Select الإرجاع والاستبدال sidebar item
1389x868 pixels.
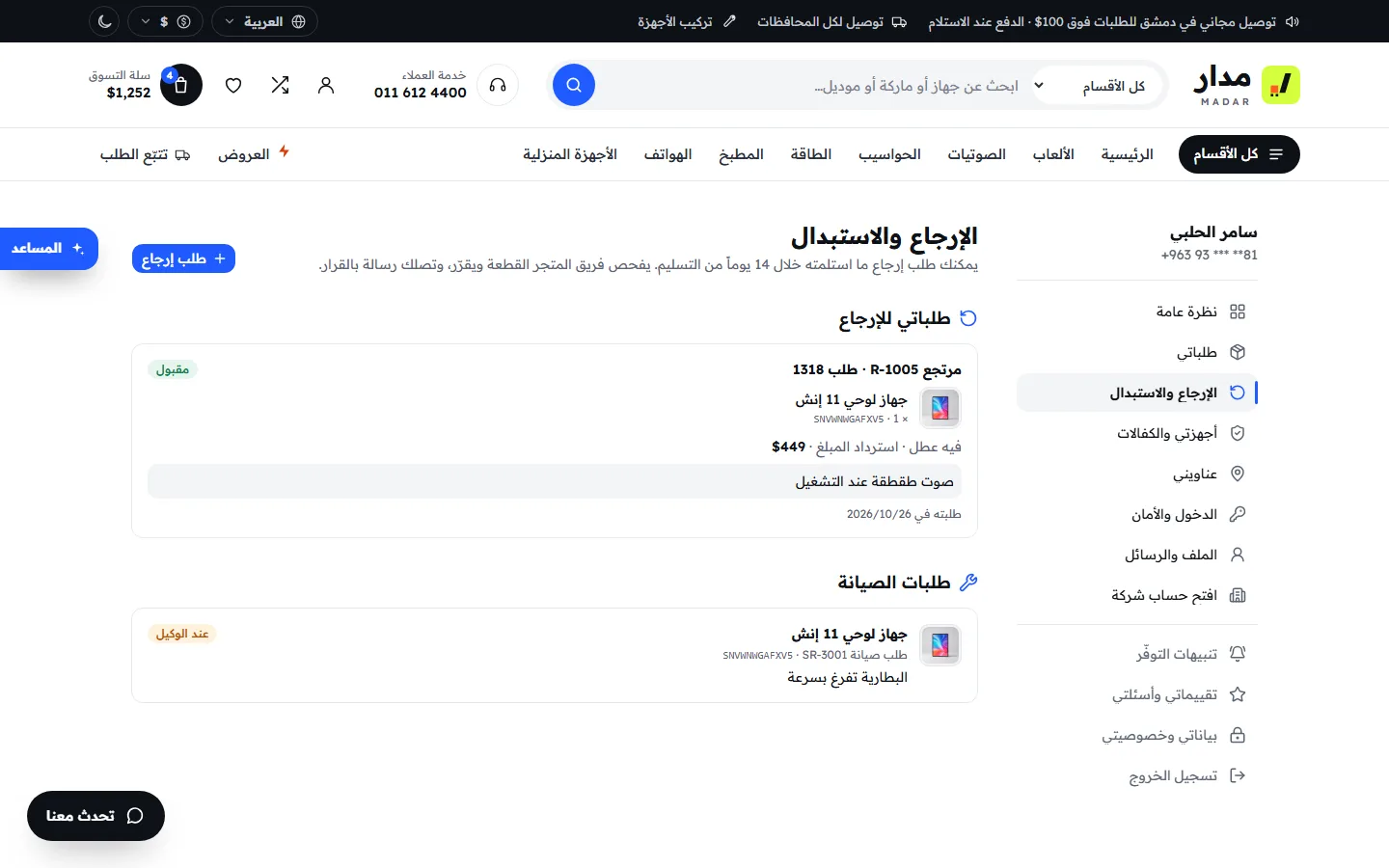click(1136, 393)
